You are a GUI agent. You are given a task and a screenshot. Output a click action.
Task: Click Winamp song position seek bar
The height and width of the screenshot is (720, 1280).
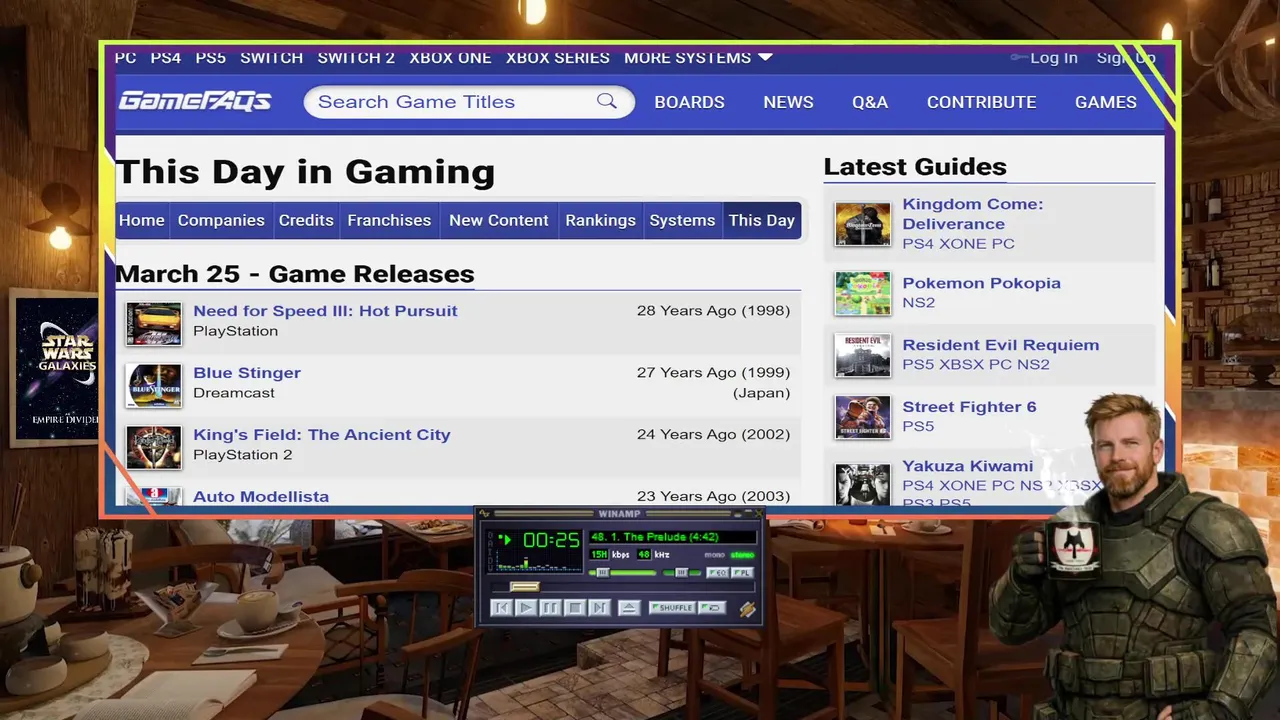point(623,587)
